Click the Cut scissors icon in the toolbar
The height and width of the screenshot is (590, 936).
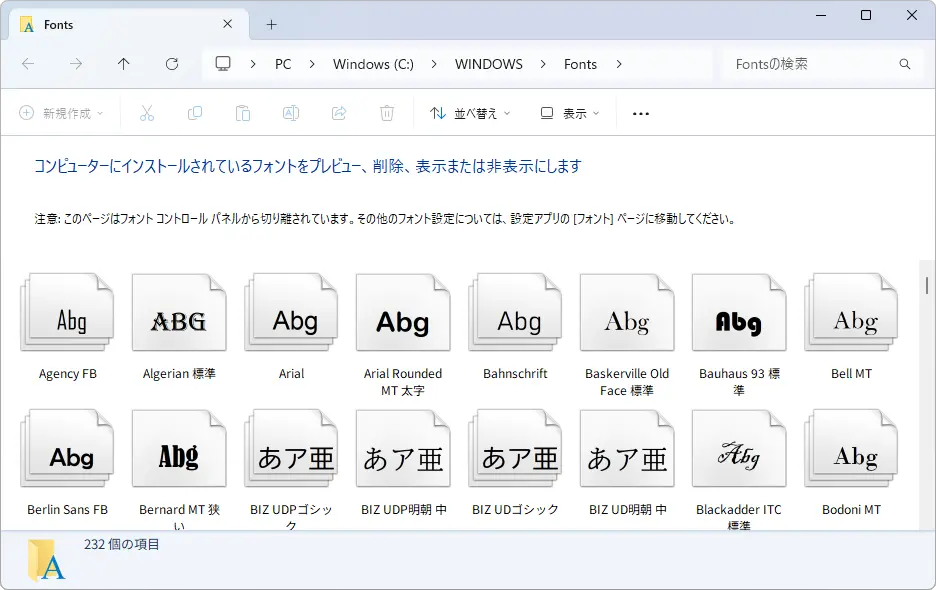[x=147, y=112]
